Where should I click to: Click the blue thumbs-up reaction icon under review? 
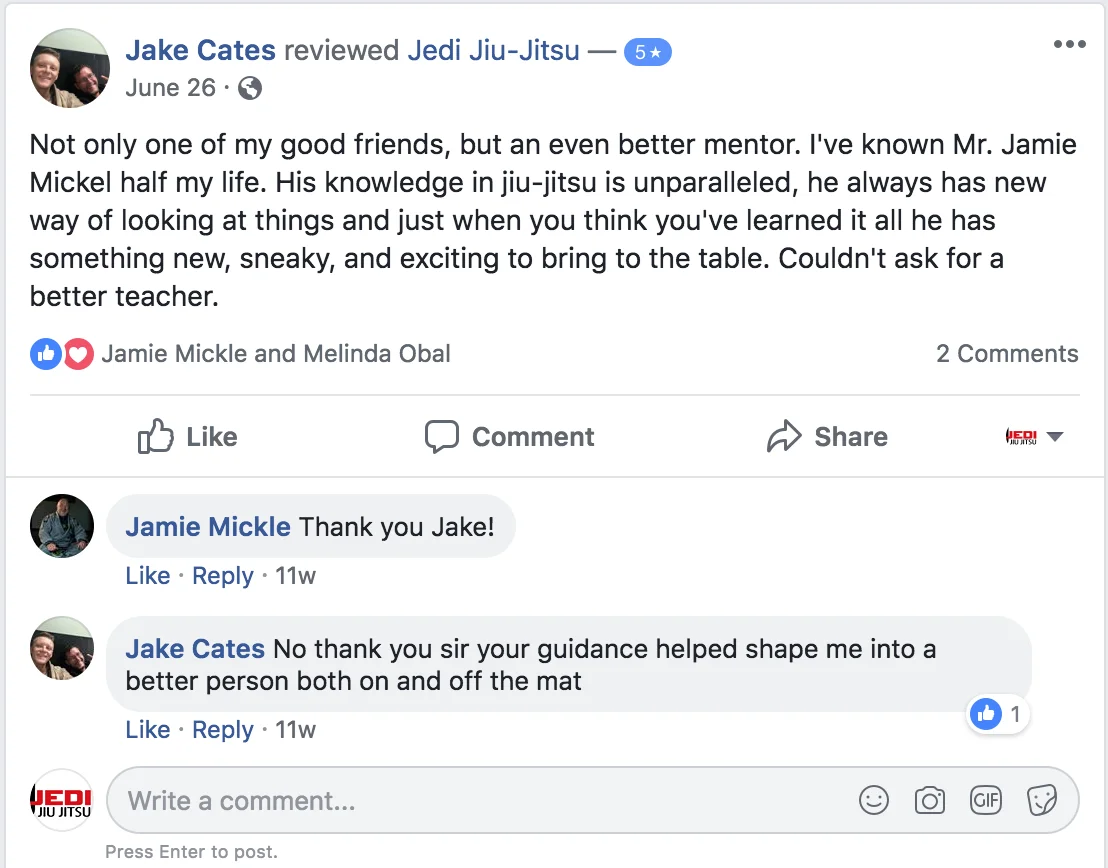click(46, 354)
